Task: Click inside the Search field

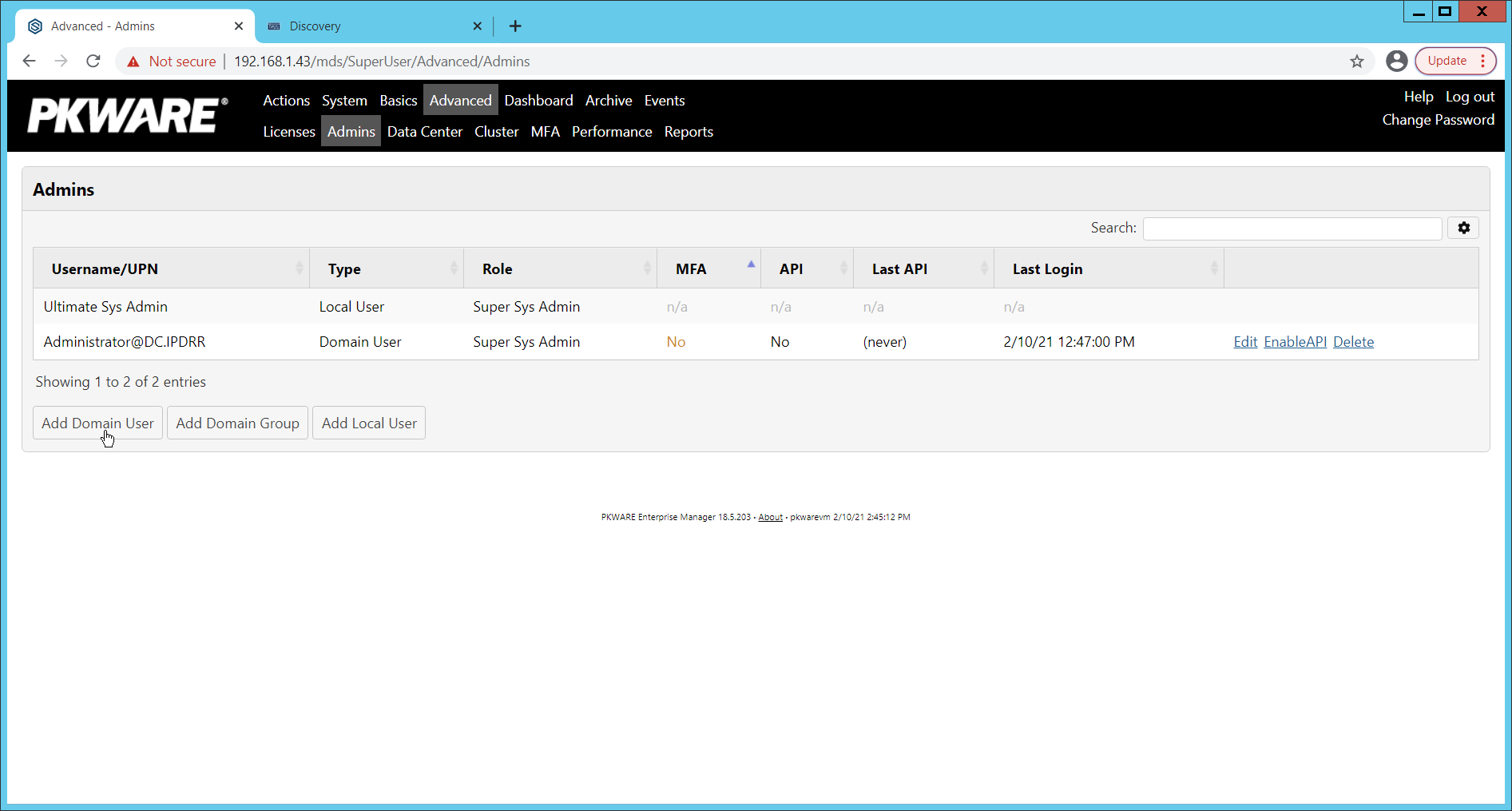Action: 1292,228
